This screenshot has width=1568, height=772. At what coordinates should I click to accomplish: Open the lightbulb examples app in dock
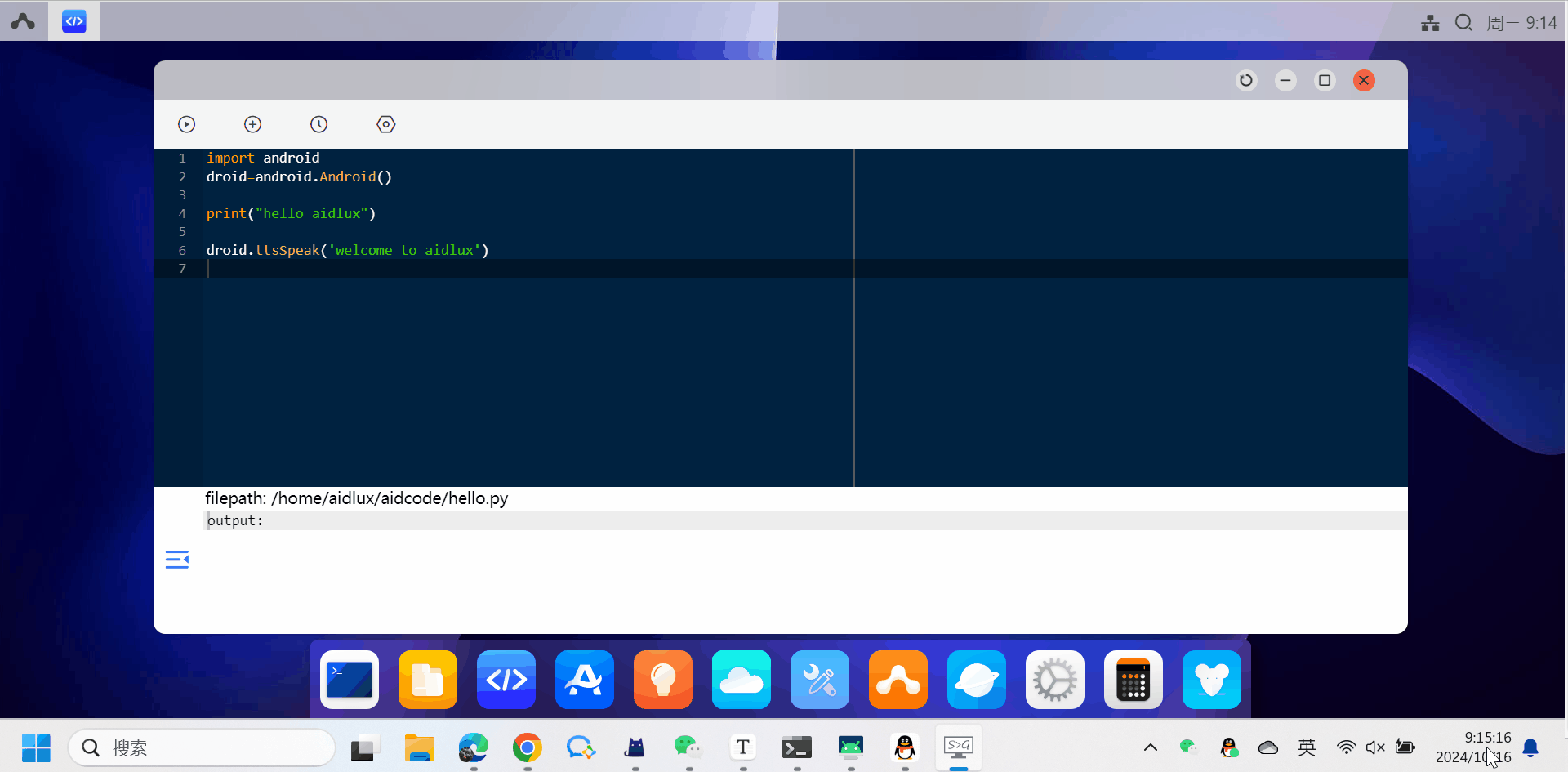click(x=663, y=680)
